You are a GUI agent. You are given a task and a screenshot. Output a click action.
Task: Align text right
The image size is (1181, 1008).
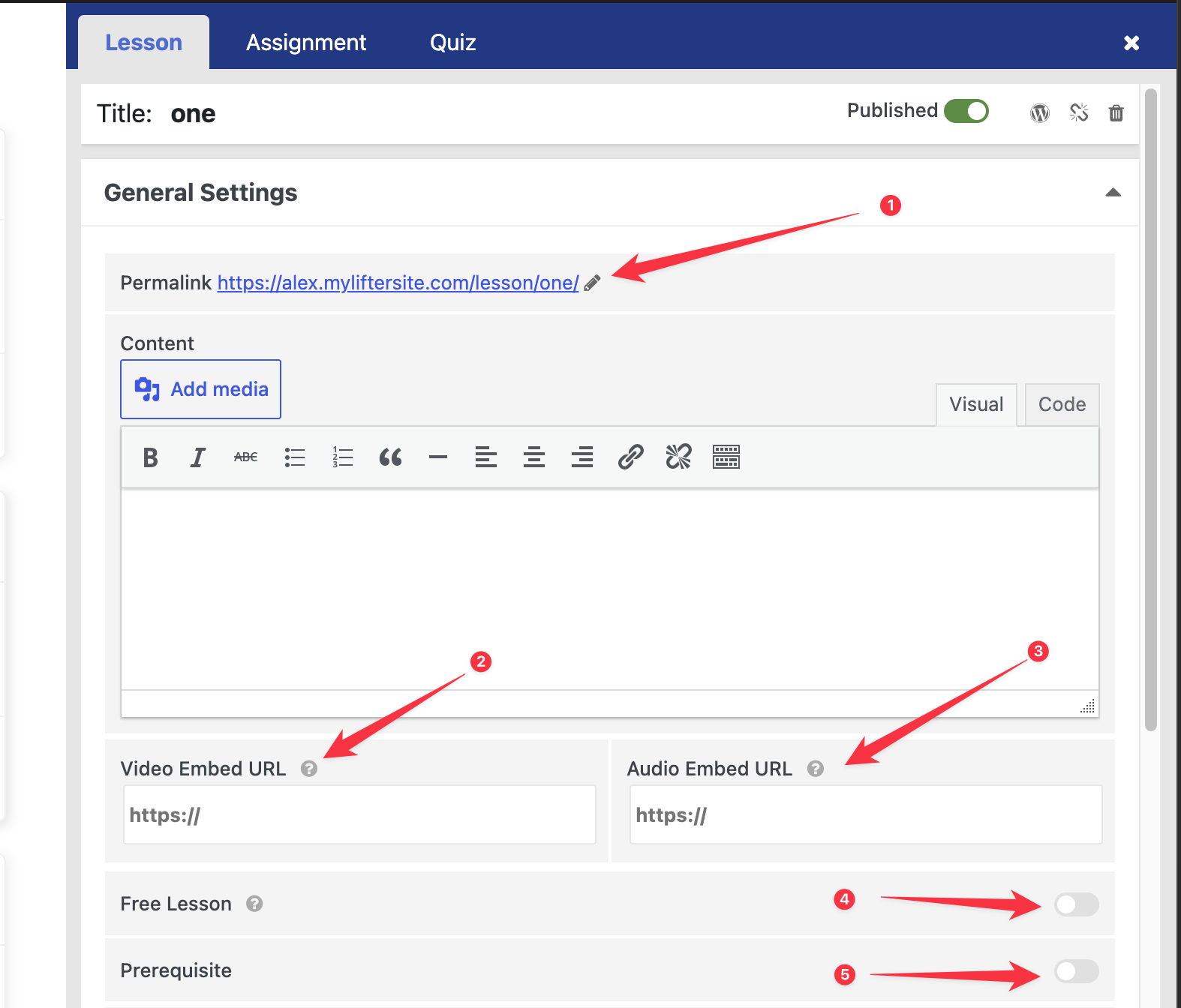point(582,457)
